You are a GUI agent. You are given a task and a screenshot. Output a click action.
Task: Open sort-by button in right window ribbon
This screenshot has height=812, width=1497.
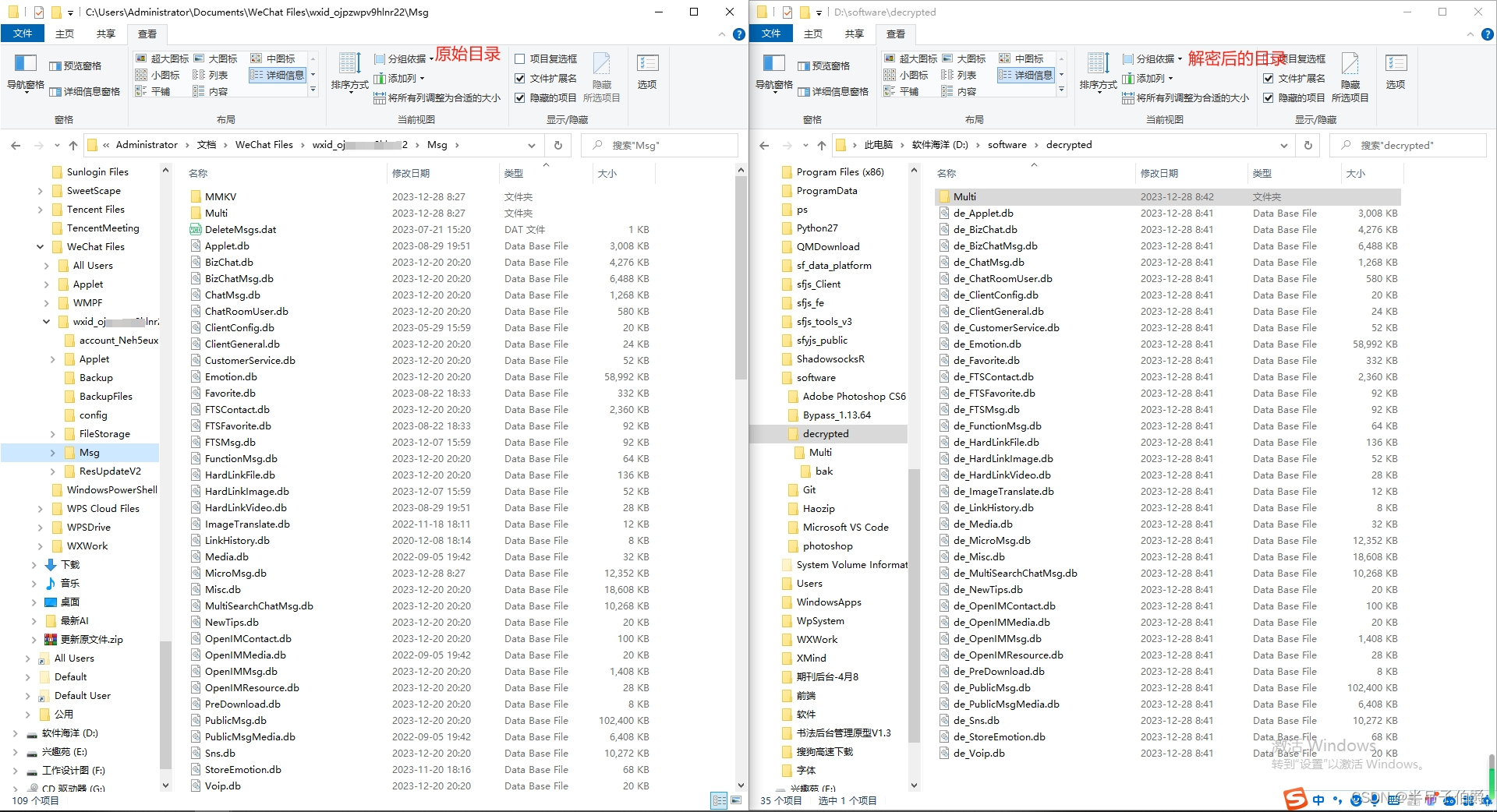tap(1098, 72)
